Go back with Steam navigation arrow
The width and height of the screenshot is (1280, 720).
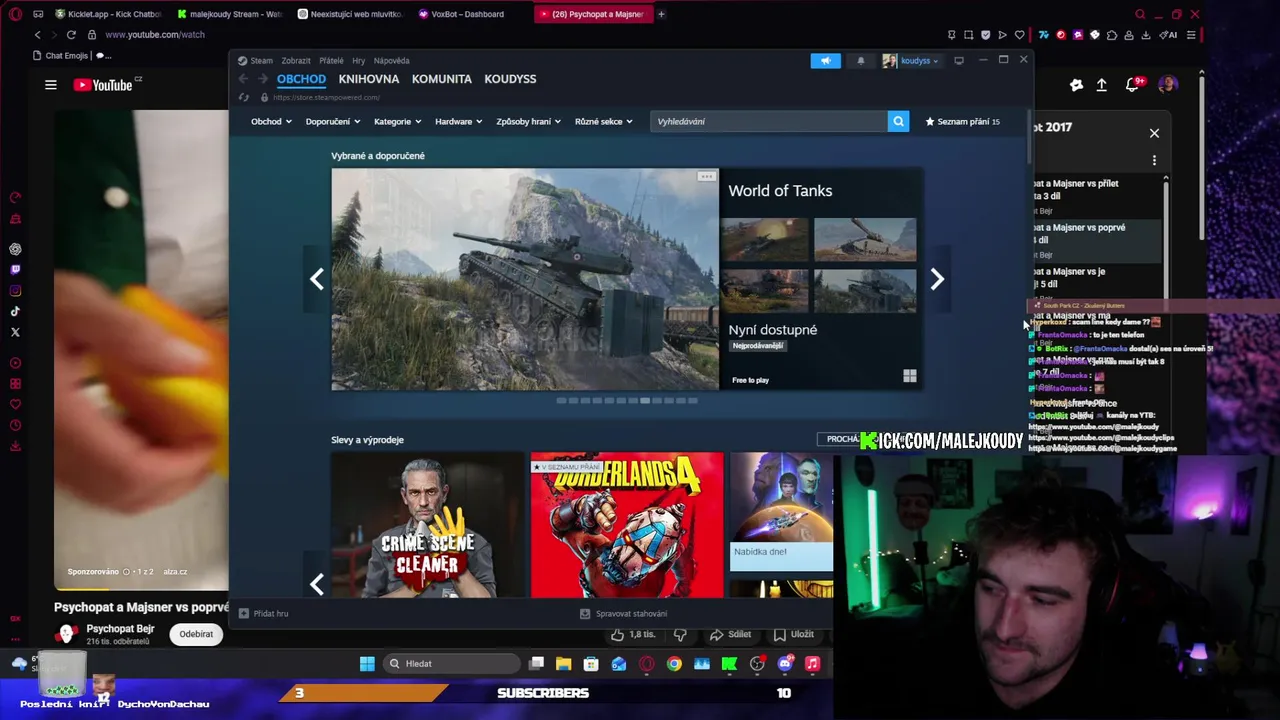point(243,79)
